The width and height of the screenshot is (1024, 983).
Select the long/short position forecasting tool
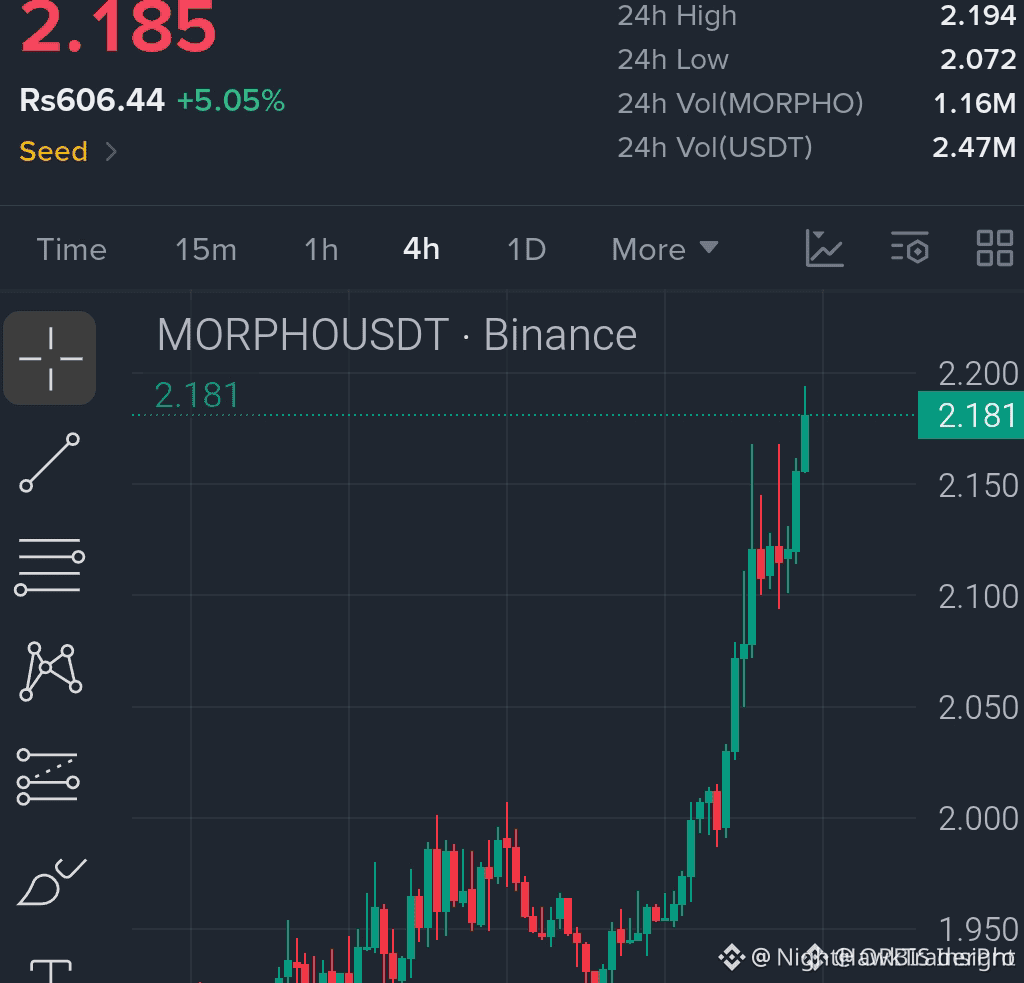pyautogui.click(x=48, y=777)
